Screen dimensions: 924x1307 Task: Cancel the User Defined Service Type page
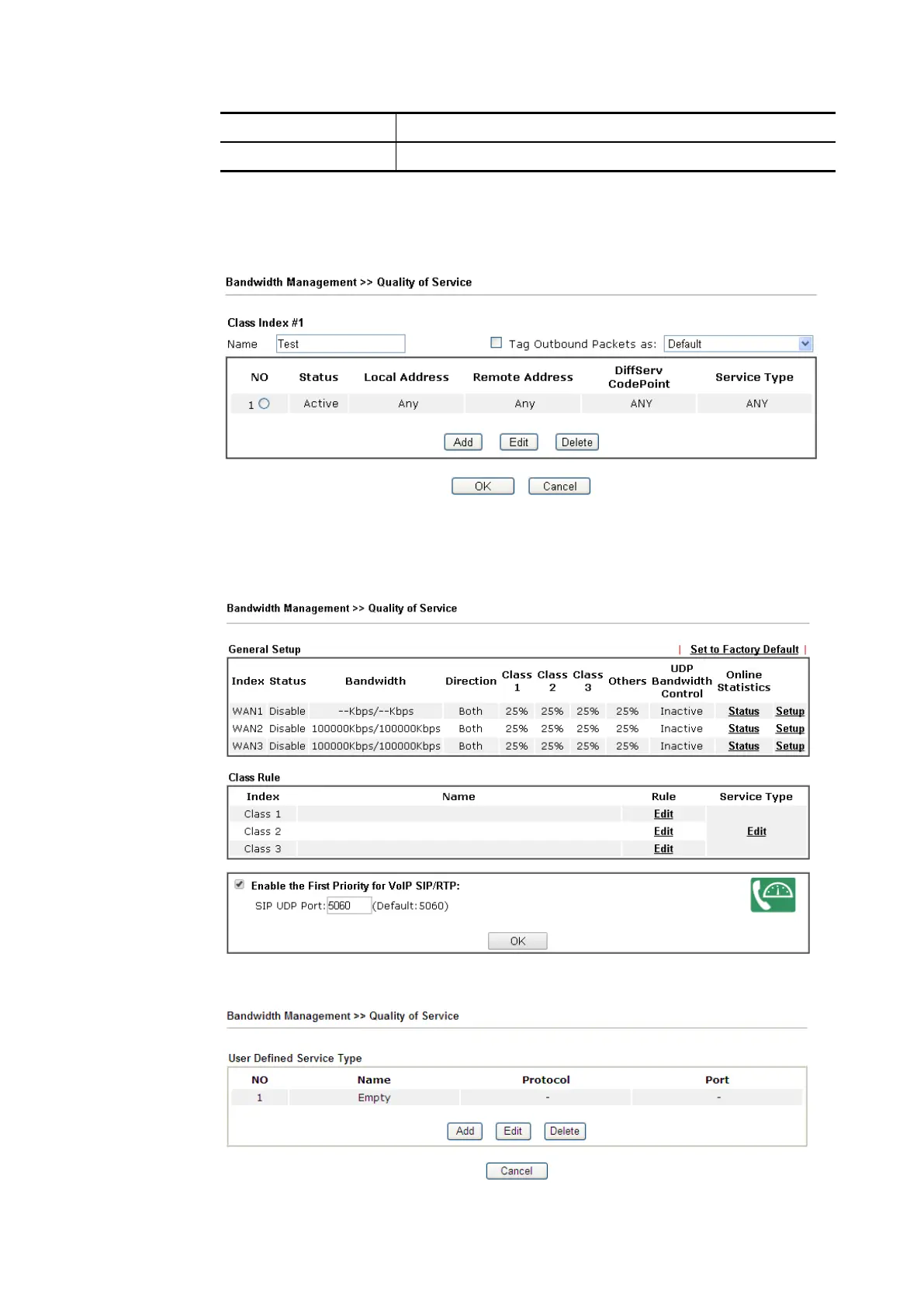pos(517,1170)
